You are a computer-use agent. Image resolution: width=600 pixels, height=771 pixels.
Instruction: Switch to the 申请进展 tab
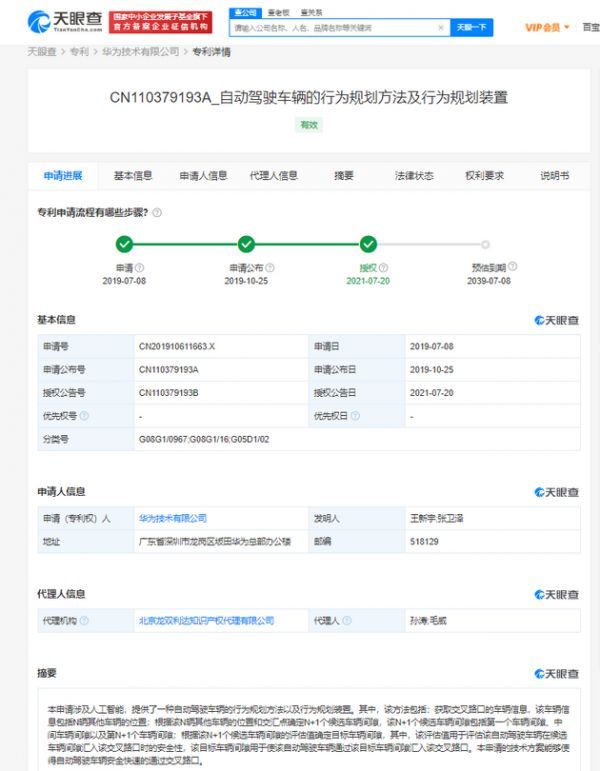[x=63, y=176]
